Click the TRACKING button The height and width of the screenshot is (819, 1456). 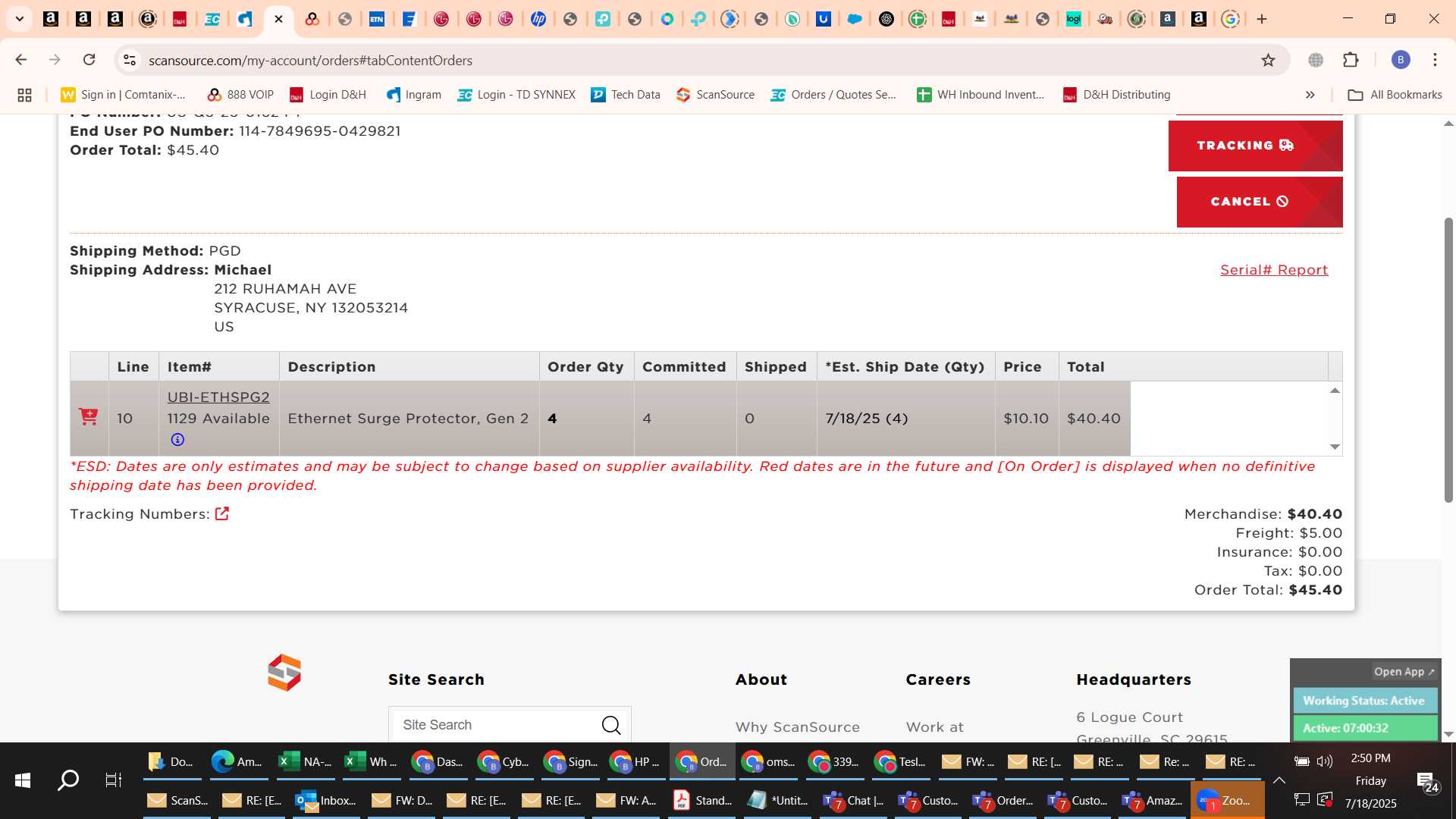tap(1255, 146)
